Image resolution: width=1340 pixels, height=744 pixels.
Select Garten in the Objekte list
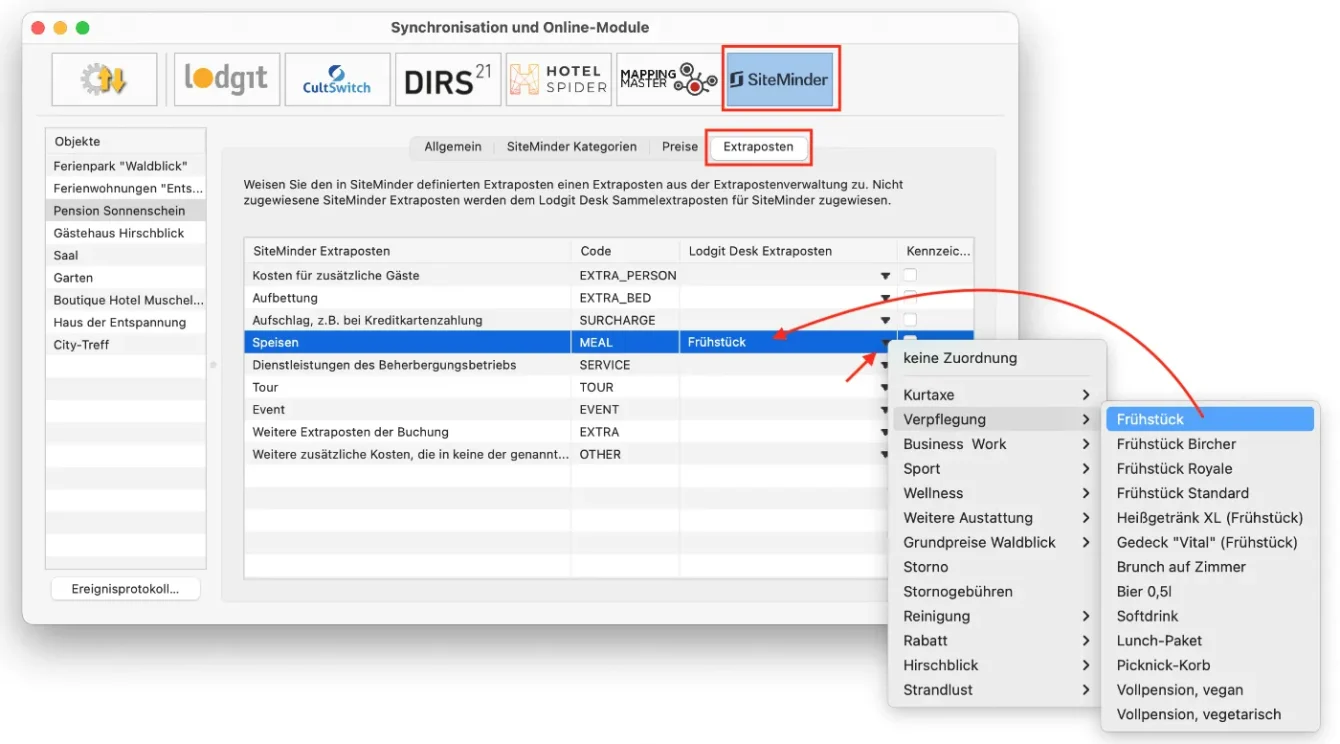[x=126, y=278]
